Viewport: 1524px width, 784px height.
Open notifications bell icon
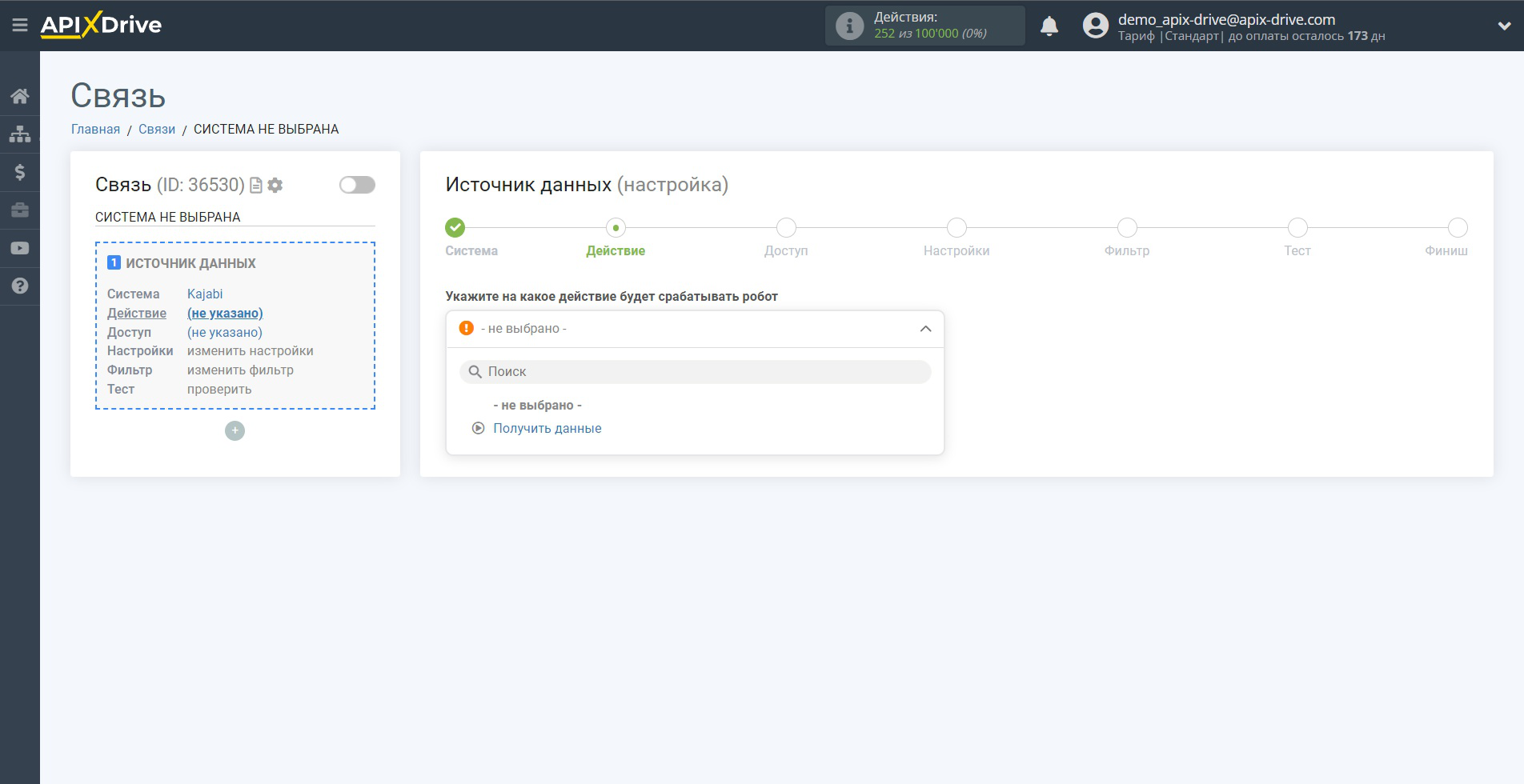coord(1049,26)
